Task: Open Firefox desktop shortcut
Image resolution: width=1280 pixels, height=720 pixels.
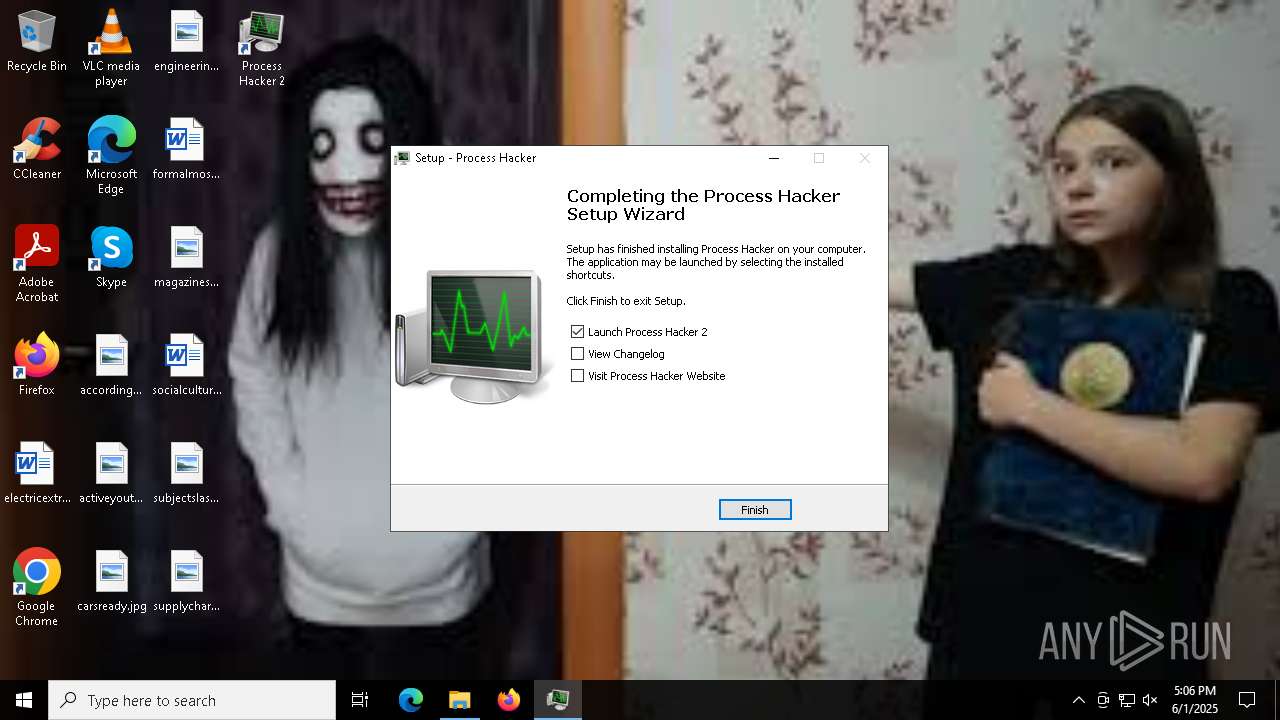Action: point(37,366)
